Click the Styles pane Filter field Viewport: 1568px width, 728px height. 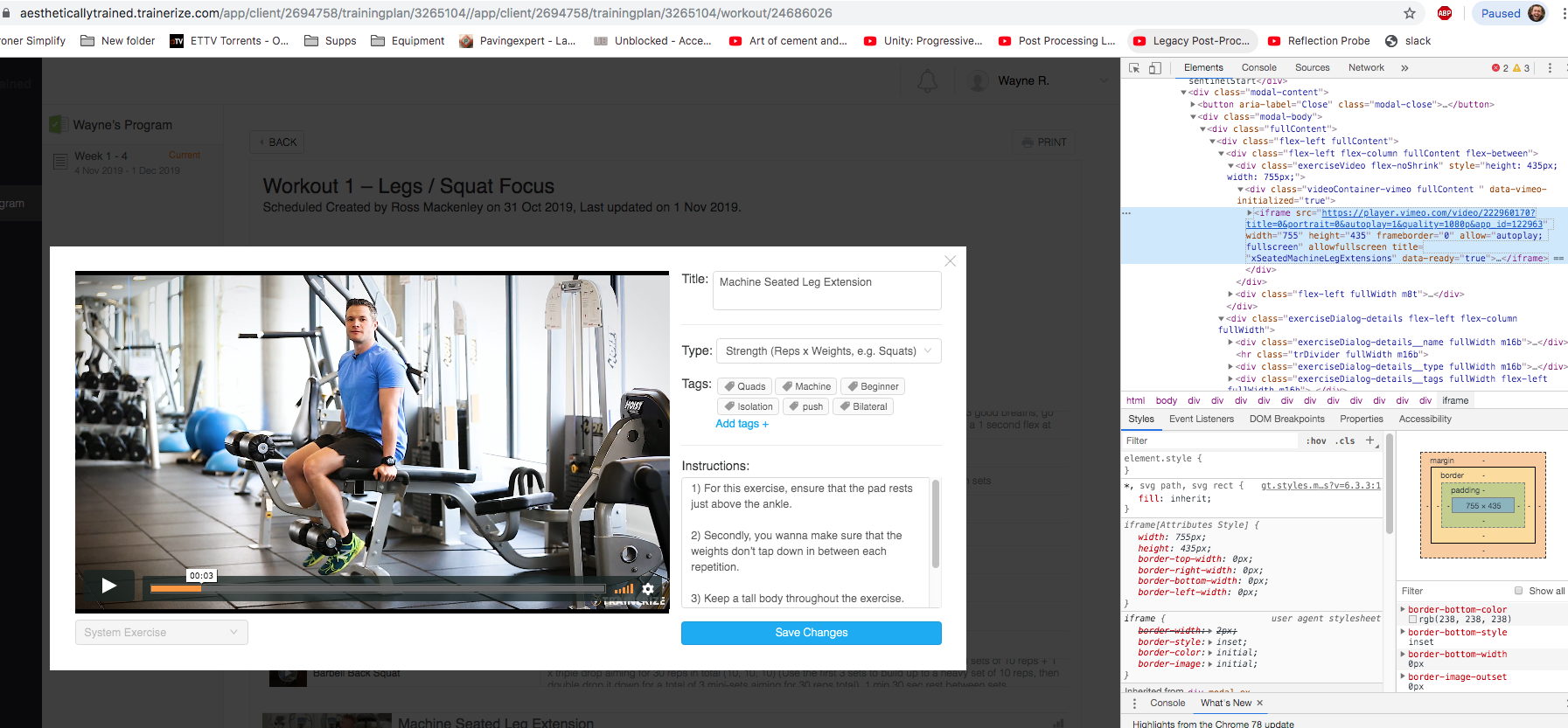point(1211,441)
